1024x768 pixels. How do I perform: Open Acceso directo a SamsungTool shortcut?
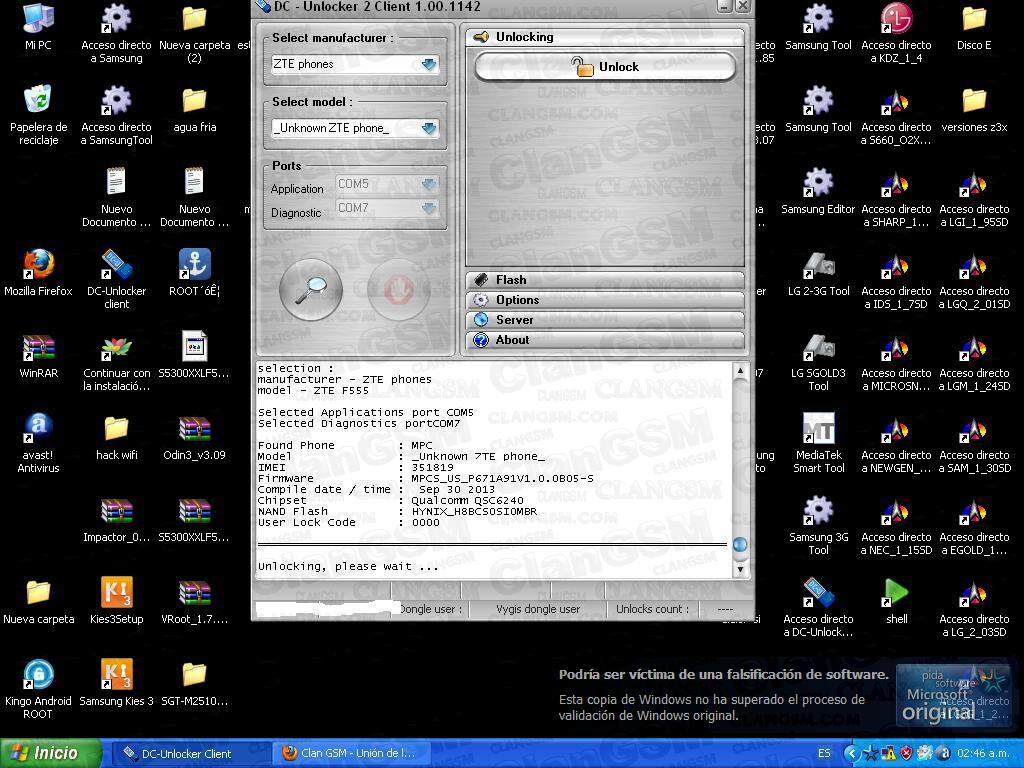click(x=116, y=114)
